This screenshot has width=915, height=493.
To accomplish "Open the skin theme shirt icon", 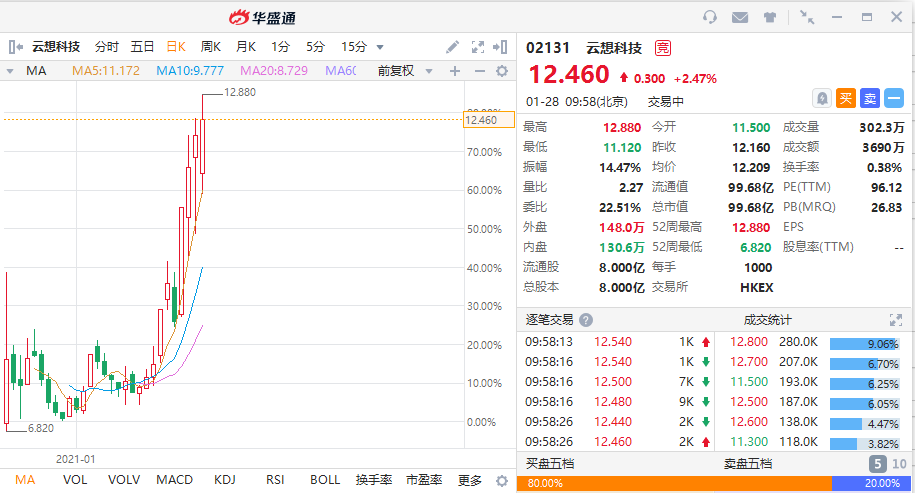I will [770, 17].
